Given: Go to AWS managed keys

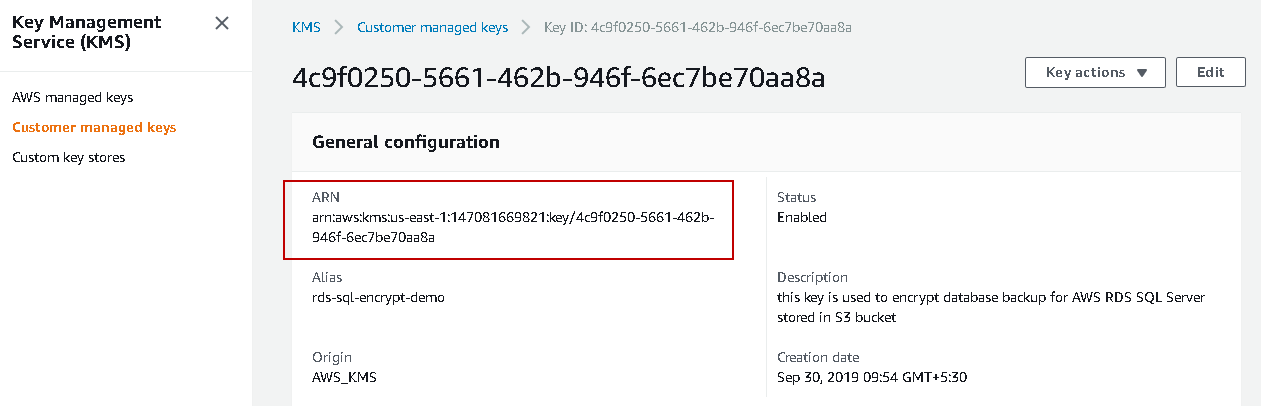Looking at the screenshot, I should [x=72, y=98].
